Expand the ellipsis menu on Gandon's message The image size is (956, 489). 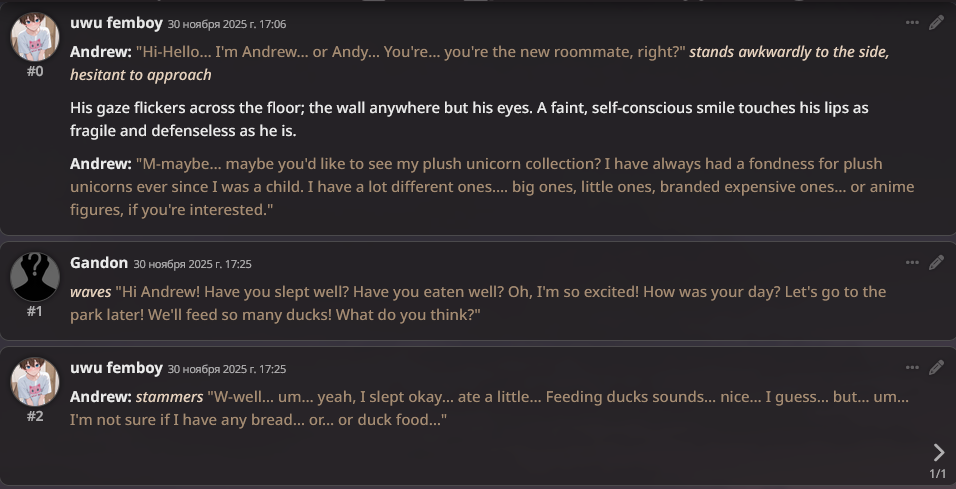coord(912,262)
